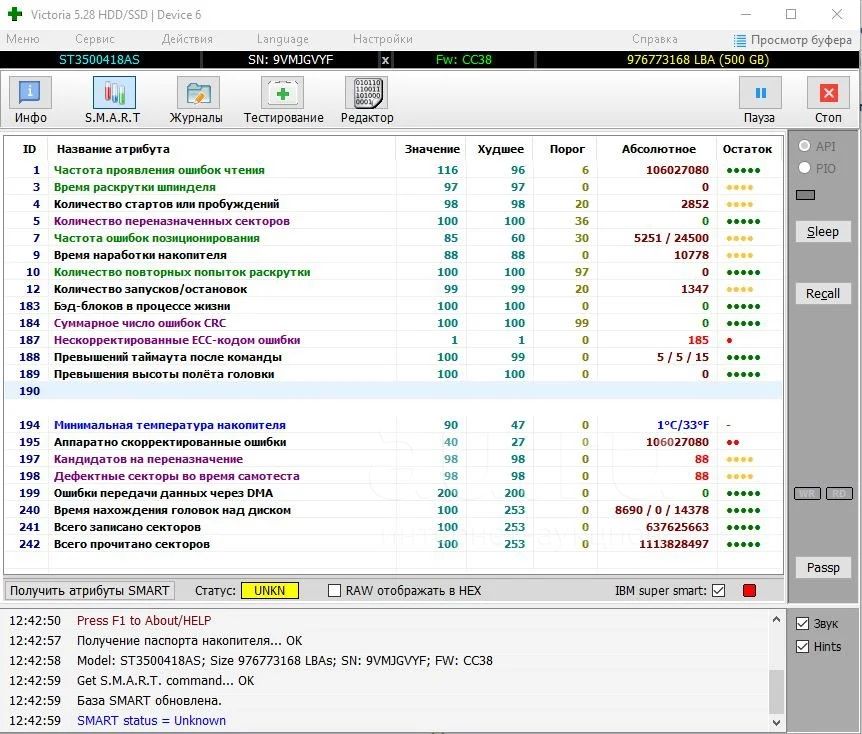Click the green cross Victoria app icon
This screenshot has width=862, height=734.
pyautogui.click(x=15, y=14)
